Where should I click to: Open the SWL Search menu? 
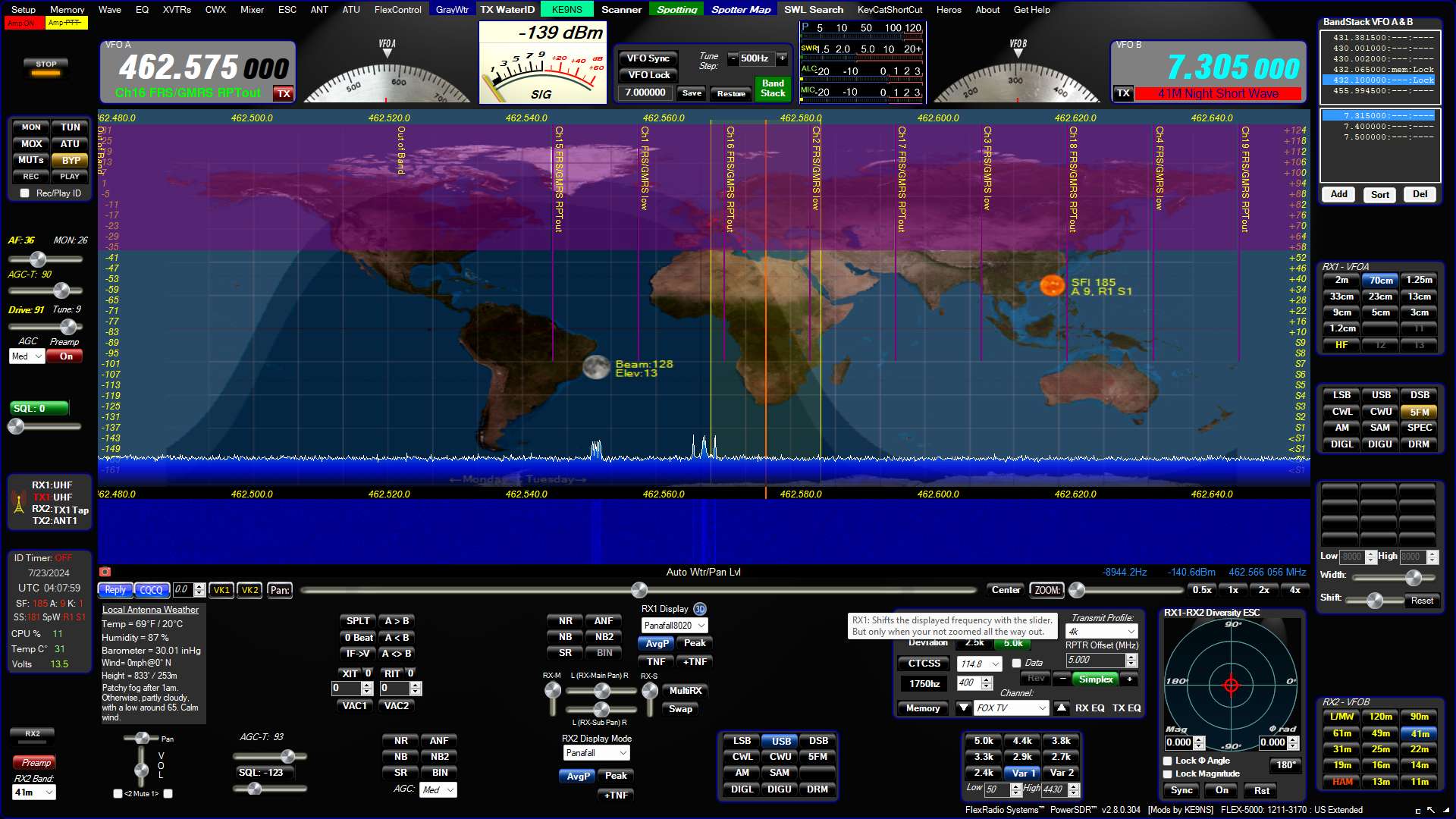tap(813, 10)
